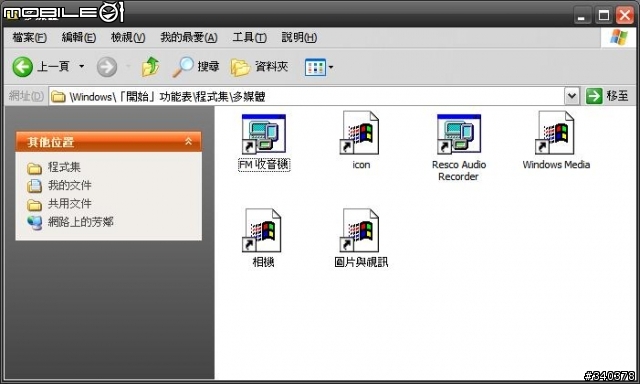
Task: Click the 相機 label text
Action: coord(263,262)
